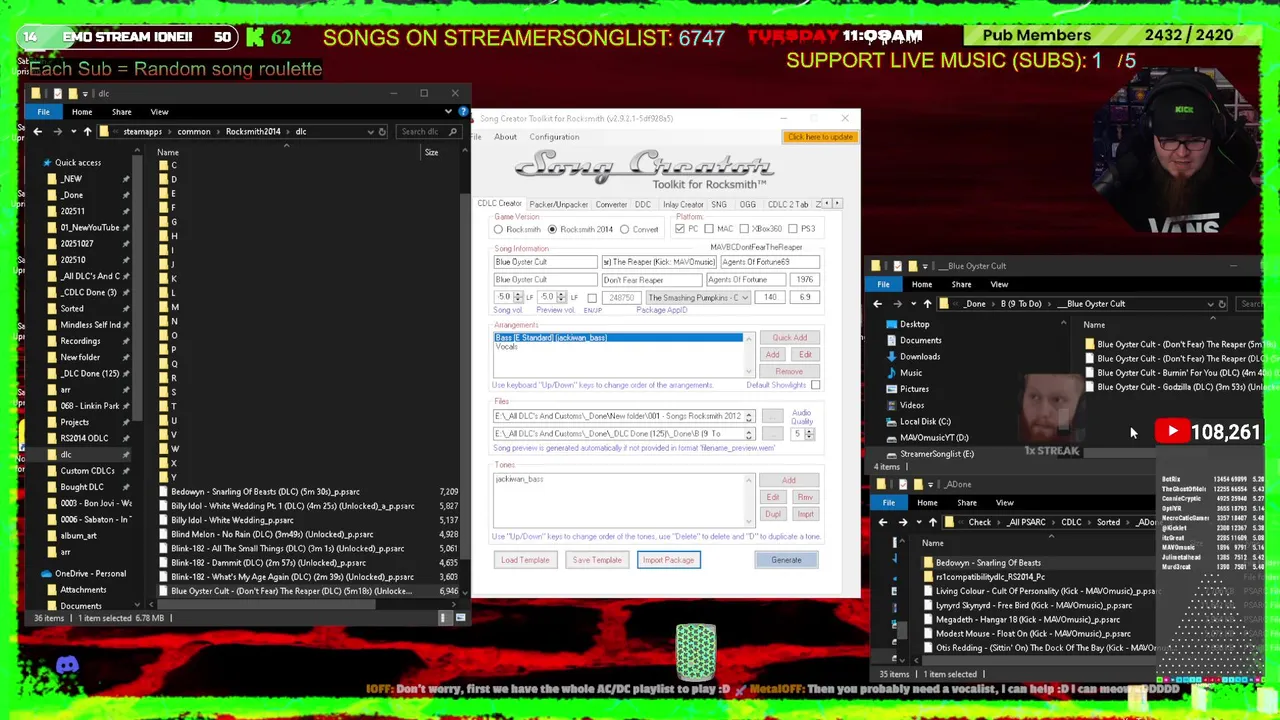The image size is (1280, 720).
Task: Open the recent locations dropdown in dlc window
Action: pos(72,131)
